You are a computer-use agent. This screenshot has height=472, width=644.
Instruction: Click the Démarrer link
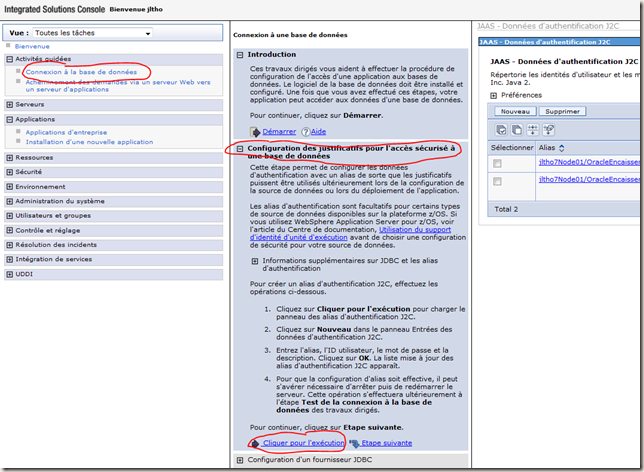(x=279, y=131)
